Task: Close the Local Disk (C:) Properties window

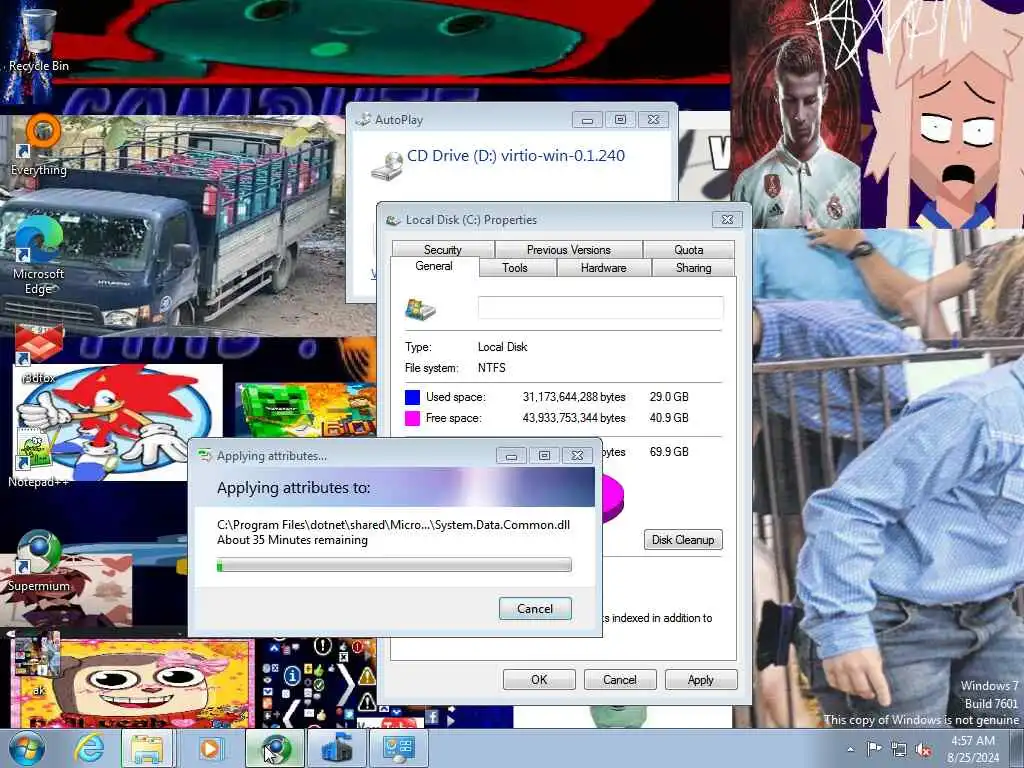Action: click(x=728, y=219)
